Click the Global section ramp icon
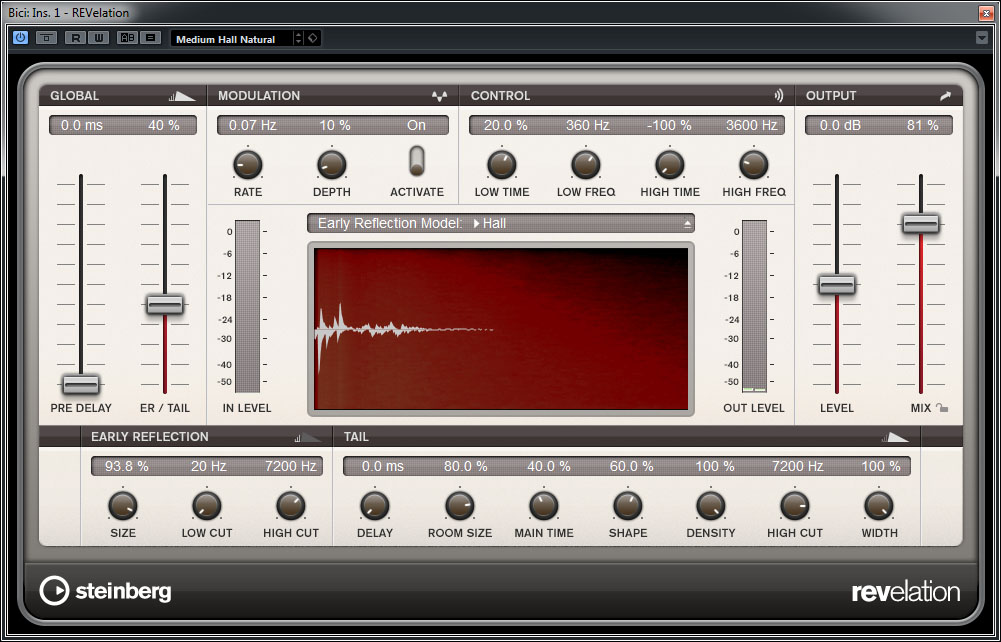Viewport: 1001px width, 642px height. (x=182, y=96)
